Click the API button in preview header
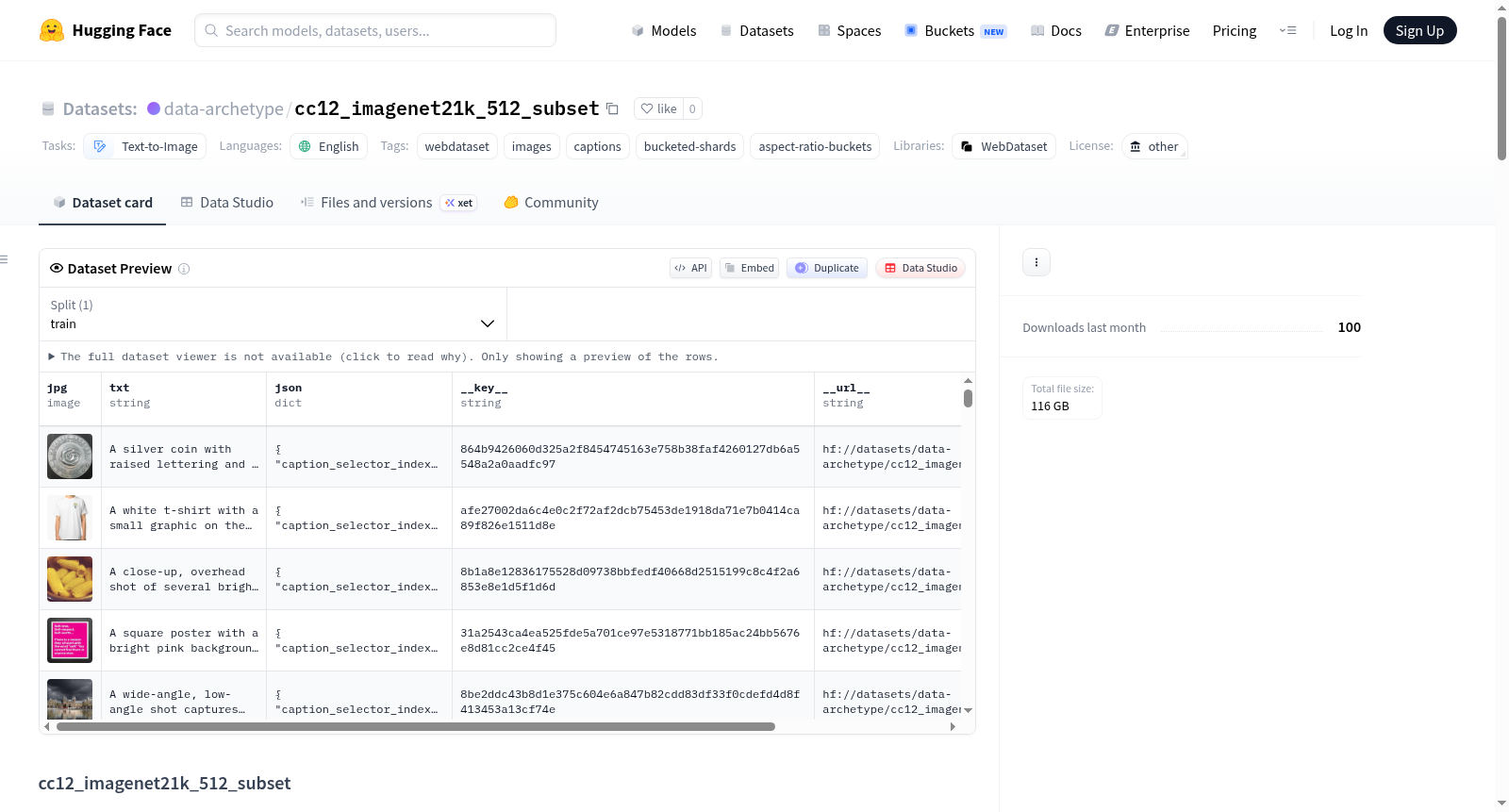Screen dimensions: 1509x812 click(x=690, y=268)
